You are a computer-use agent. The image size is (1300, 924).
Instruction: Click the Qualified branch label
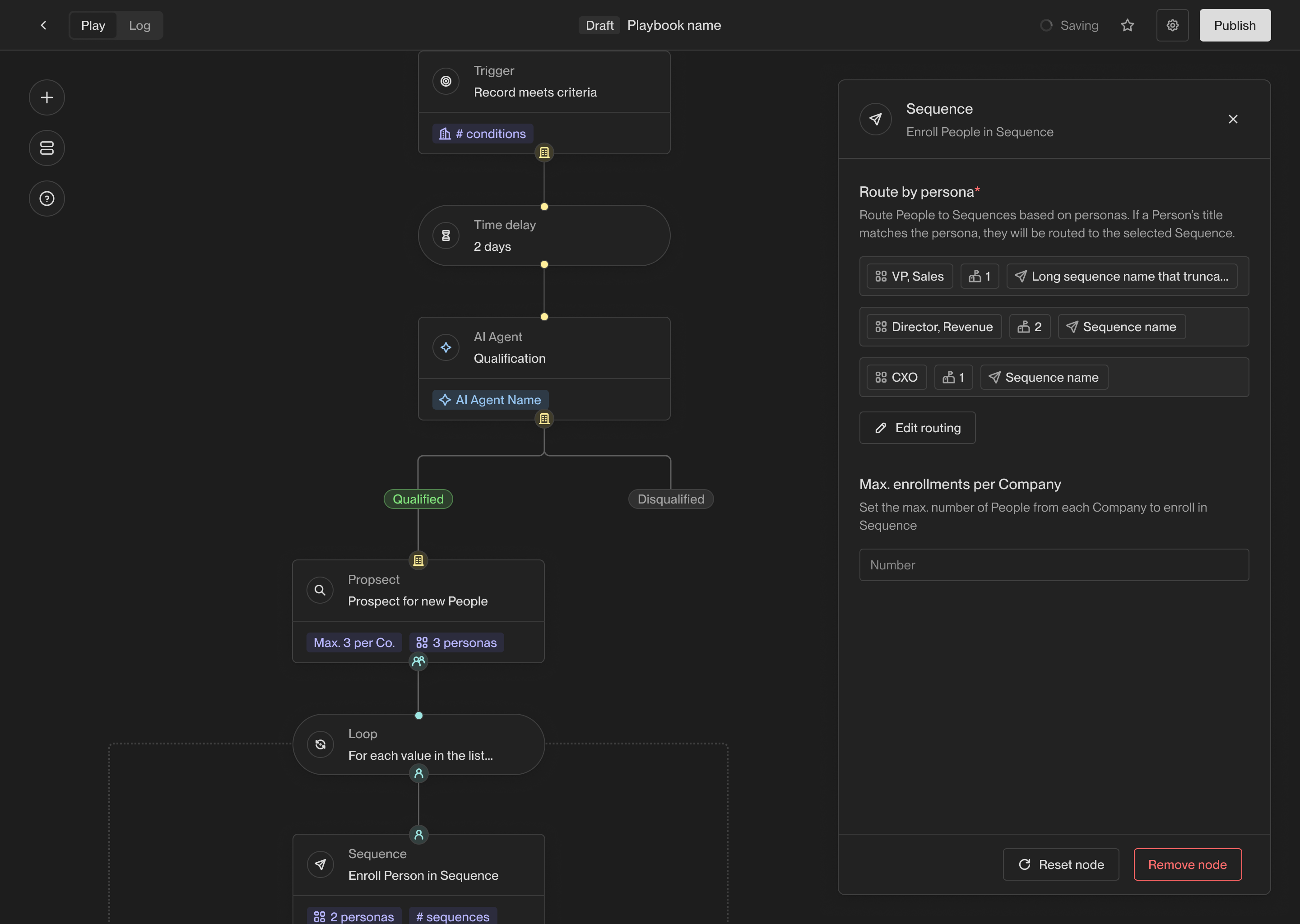418,499
